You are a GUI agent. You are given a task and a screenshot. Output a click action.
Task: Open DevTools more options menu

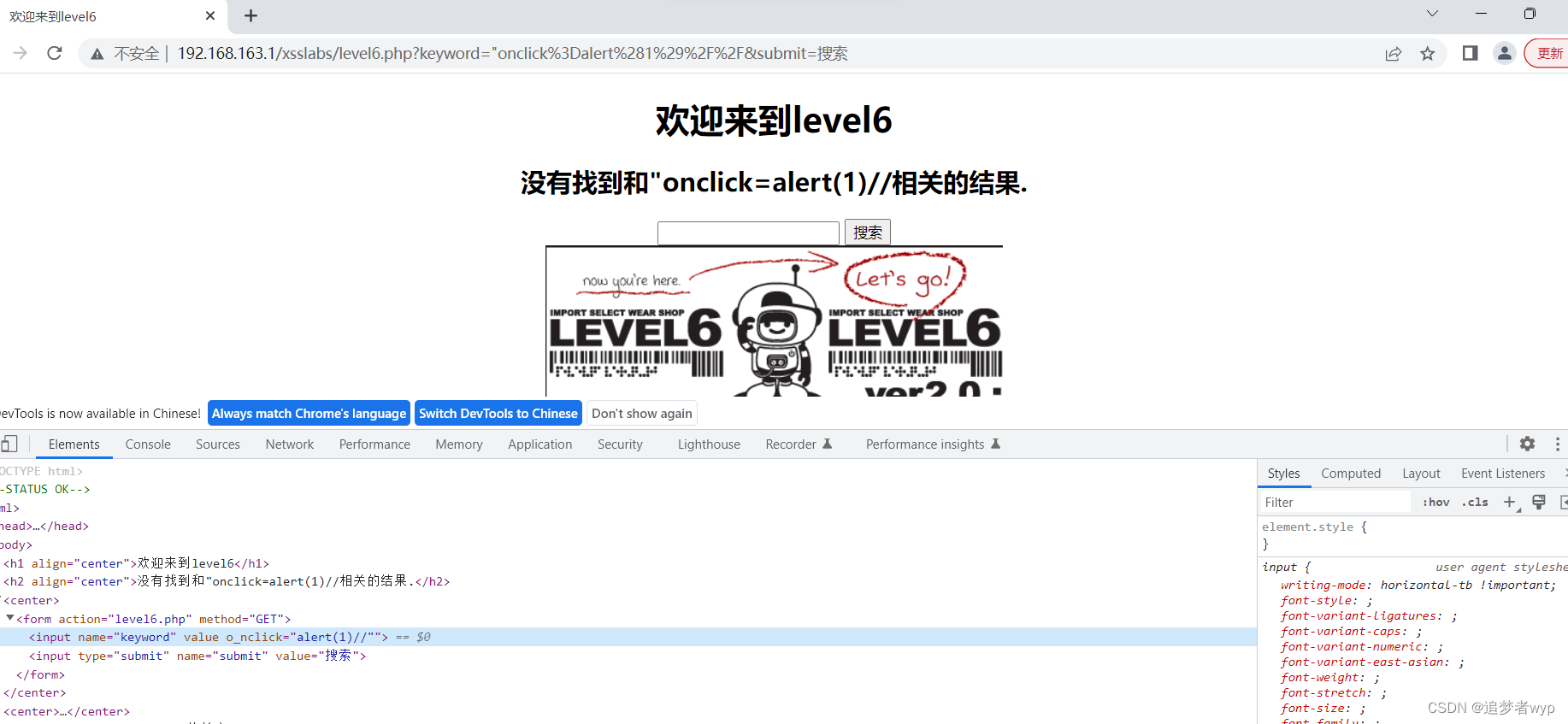1558,444
